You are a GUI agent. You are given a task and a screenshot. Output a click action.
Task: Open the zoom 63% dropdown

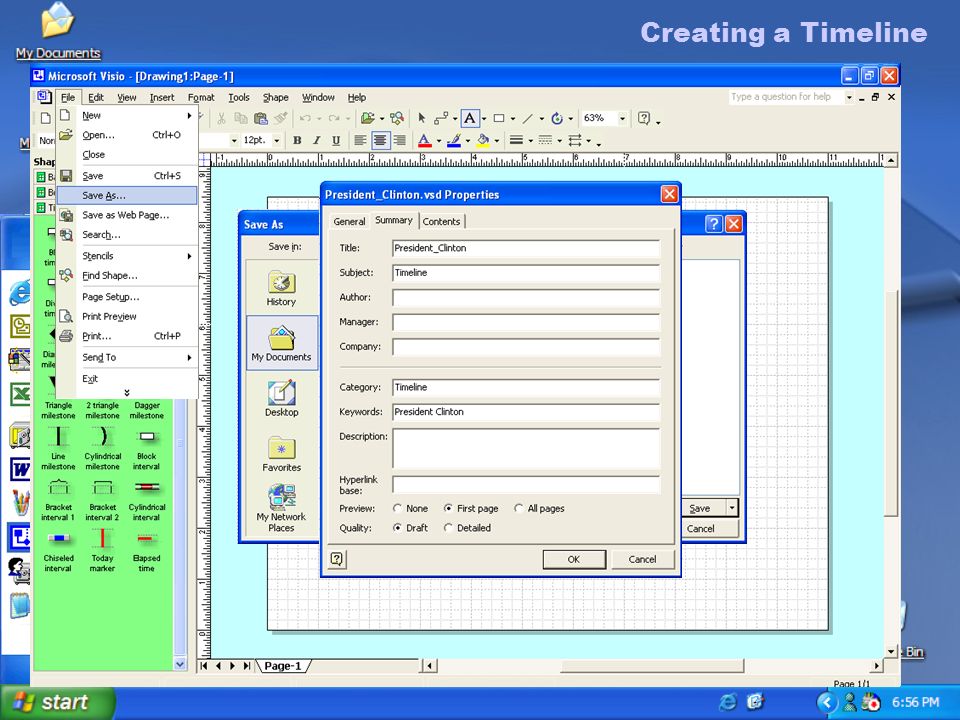pyautogui.click(x=622, y=118)
